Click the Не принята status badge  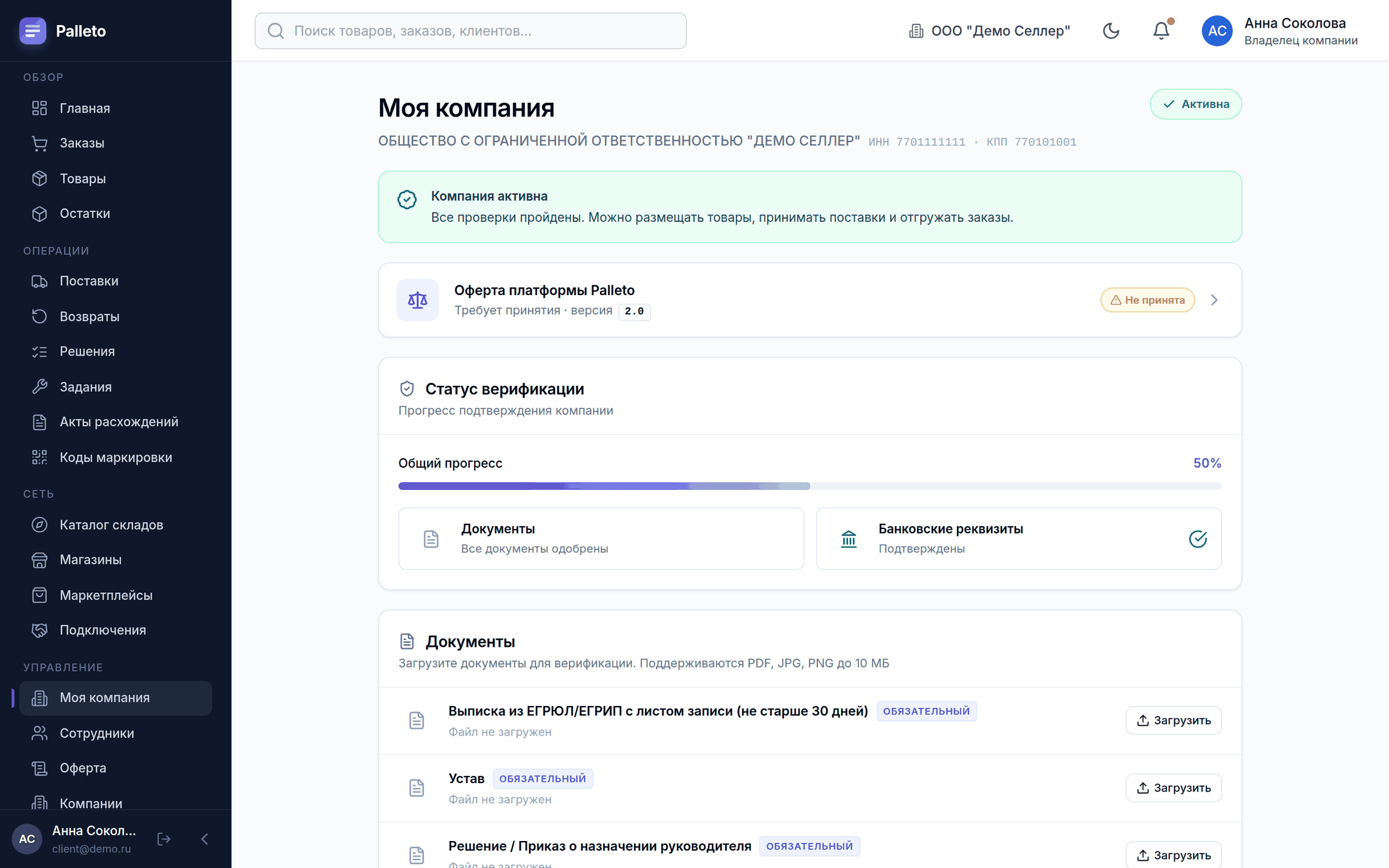(1147, 300)
